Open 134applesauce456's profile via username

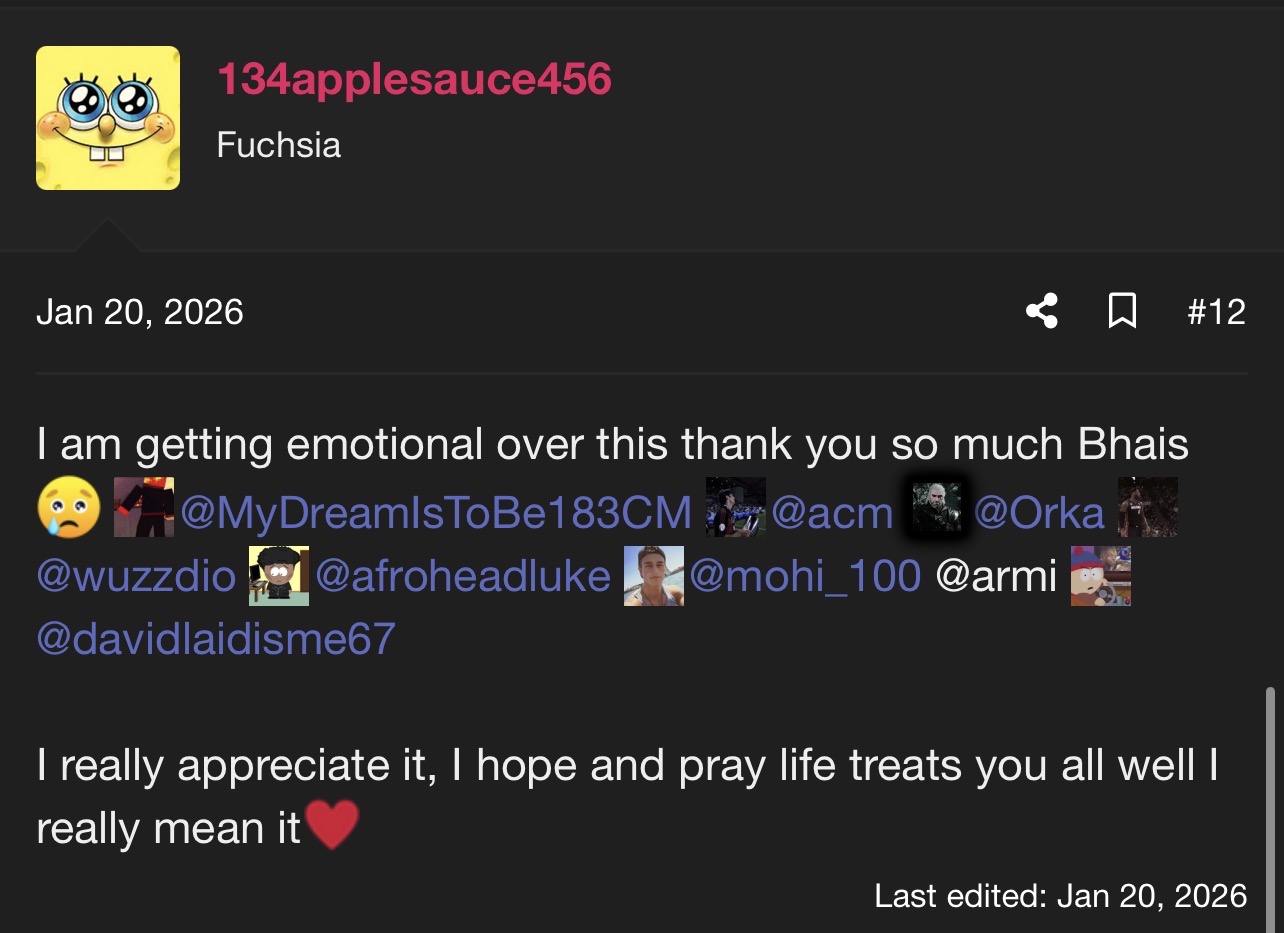coord(414,78)
